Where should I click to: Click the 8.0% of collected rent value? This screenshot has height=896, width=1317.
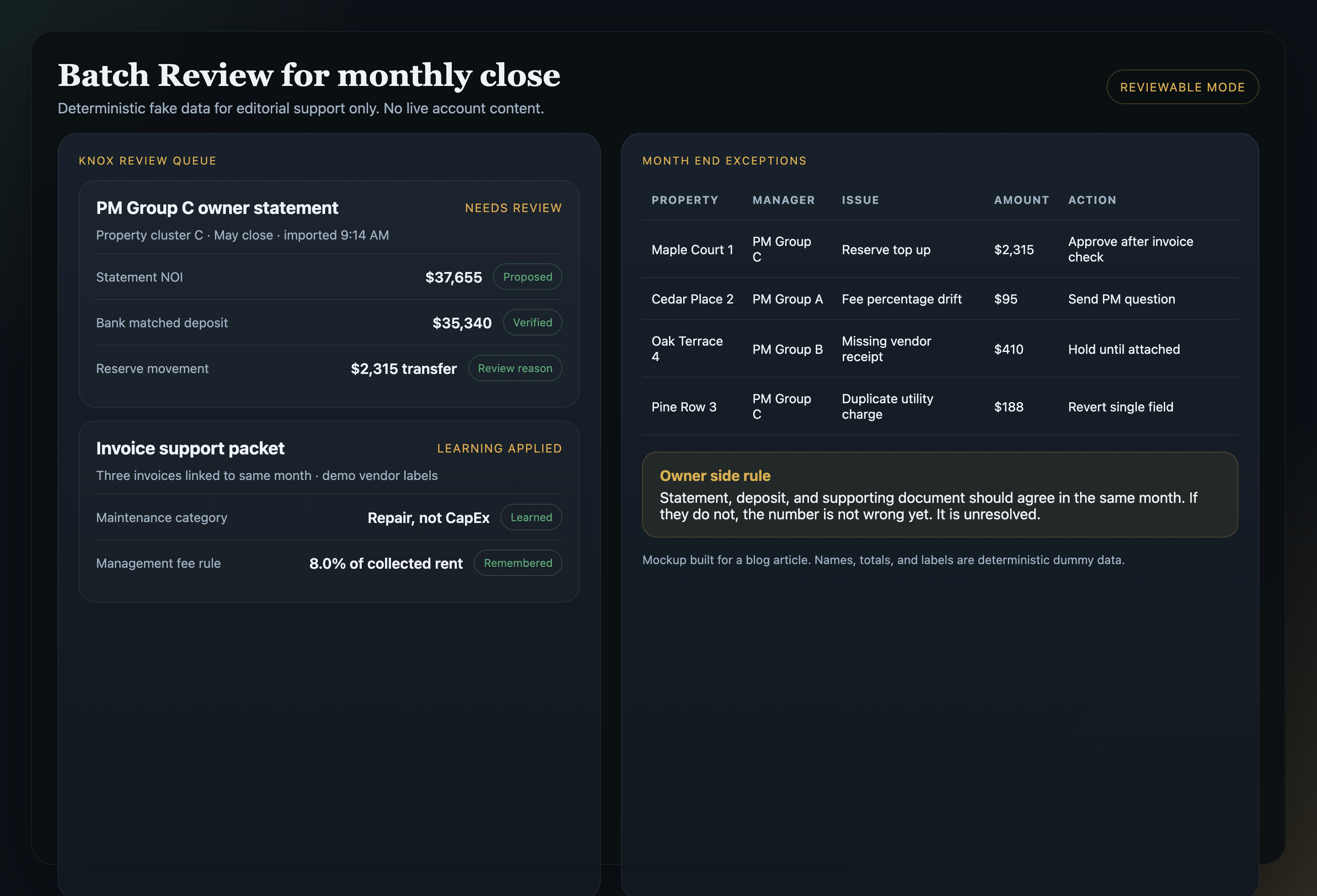coord(386,564)
